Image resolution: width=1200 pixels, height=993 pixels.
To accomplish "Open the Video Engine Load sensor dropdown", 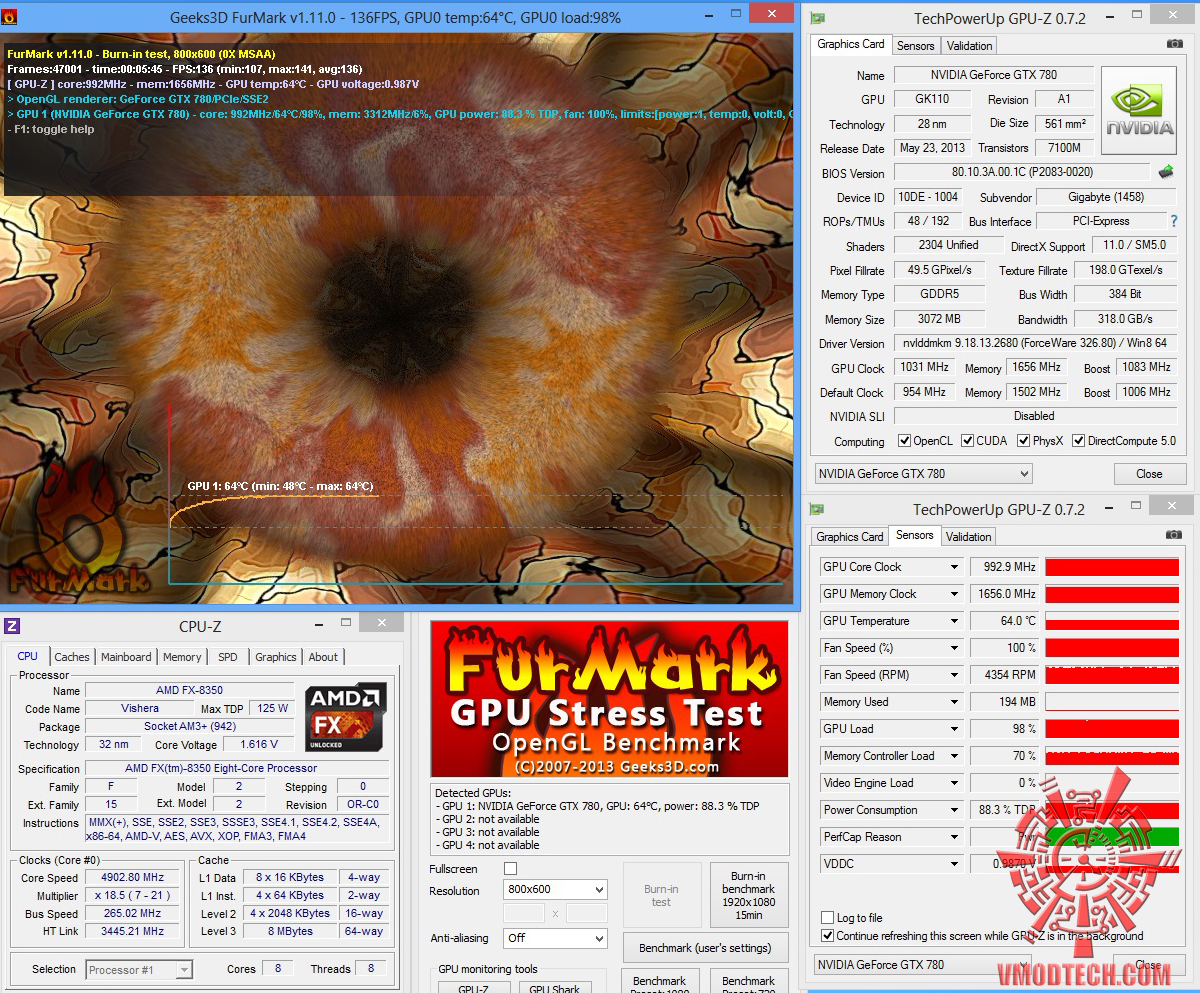I will [x=953, y=783].
